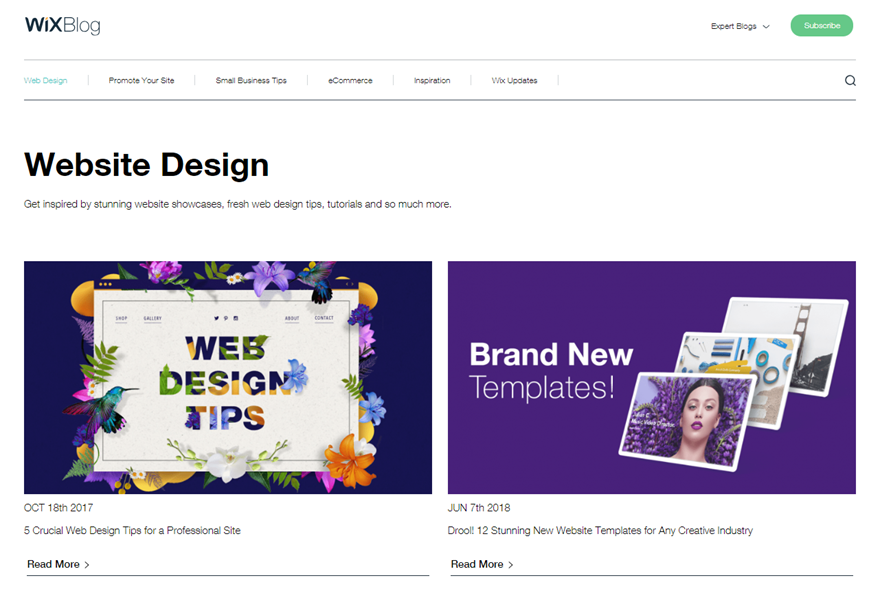The image size is (880, 589).
Task: Click the Read More chevron under OCT 18th post
Action: pos(87,565)
